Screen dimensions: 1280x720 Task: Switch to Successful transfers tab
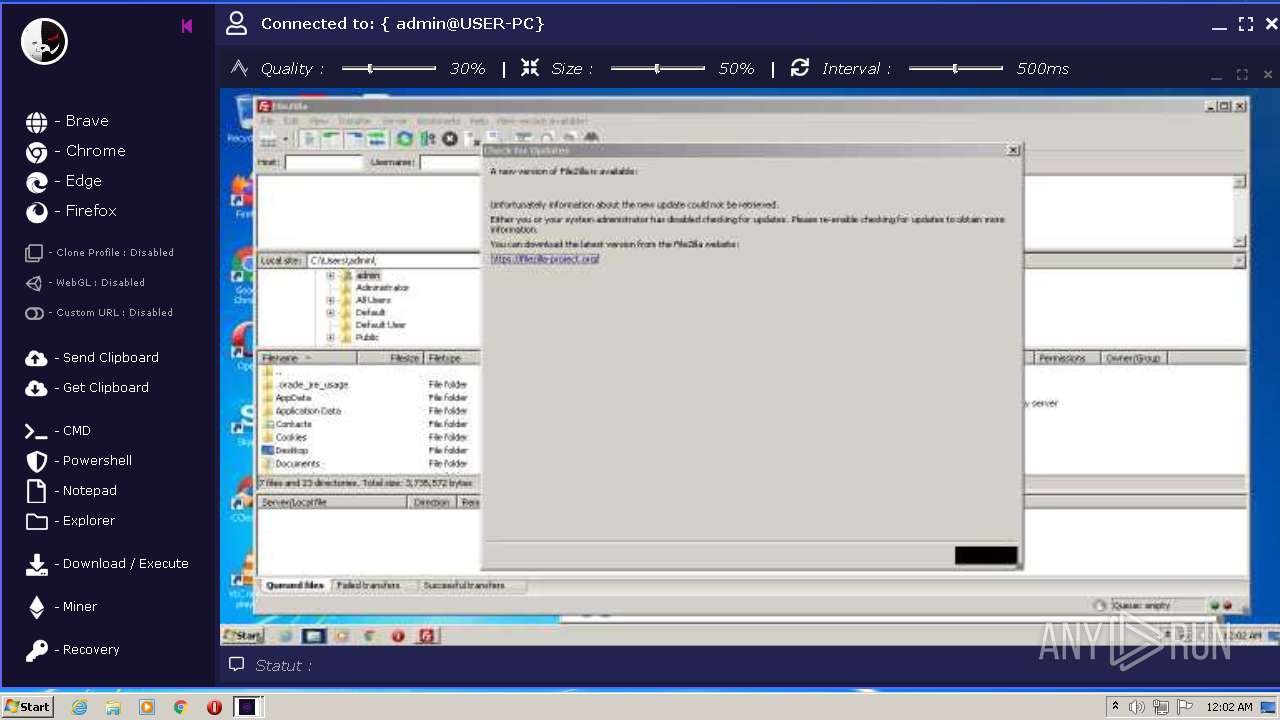pos(464,586)
